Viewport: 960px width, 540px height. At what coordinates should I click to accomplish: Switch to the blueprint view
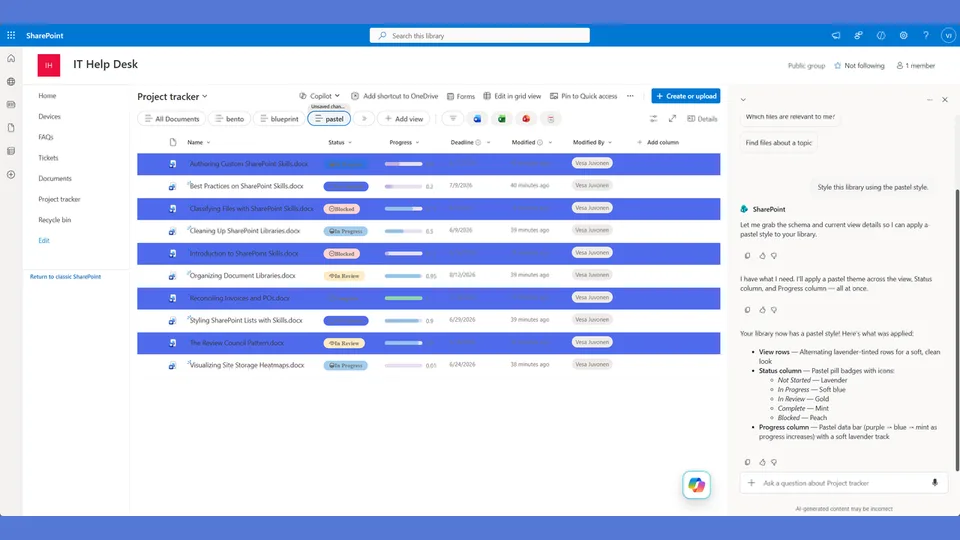point(279,119)
